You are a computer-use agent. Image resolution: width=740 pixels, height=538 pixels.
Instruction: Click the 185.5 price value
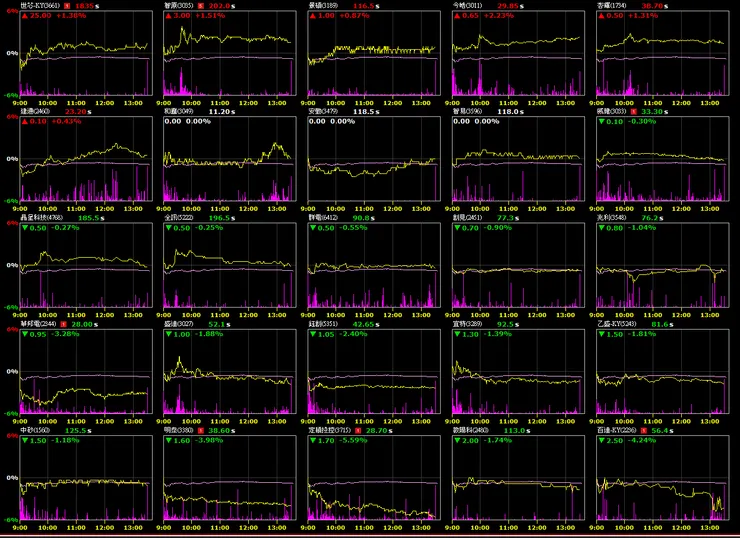pos(88,218)
